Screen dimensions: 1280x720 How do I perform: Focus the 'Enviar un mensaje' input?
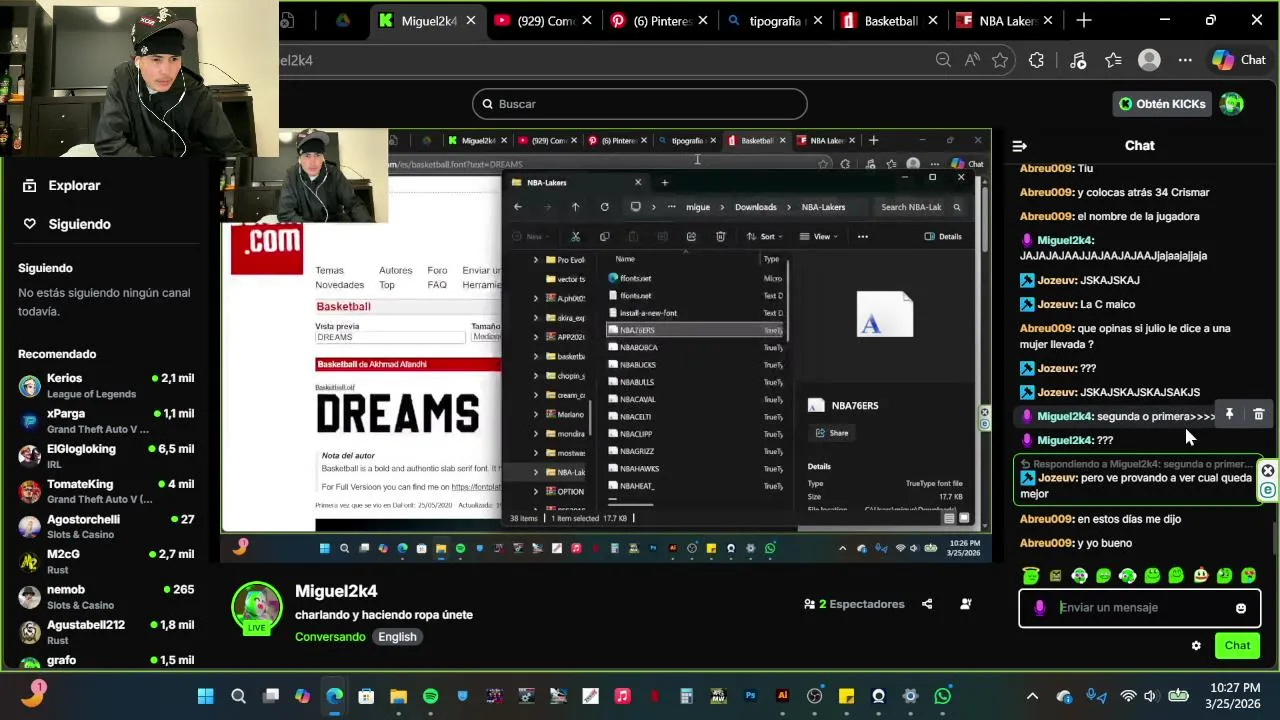(1140, 608)
